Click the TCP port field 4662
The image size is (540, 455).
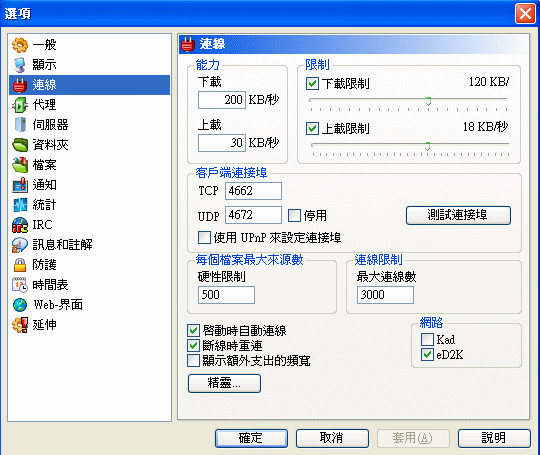tap(253, 191)
